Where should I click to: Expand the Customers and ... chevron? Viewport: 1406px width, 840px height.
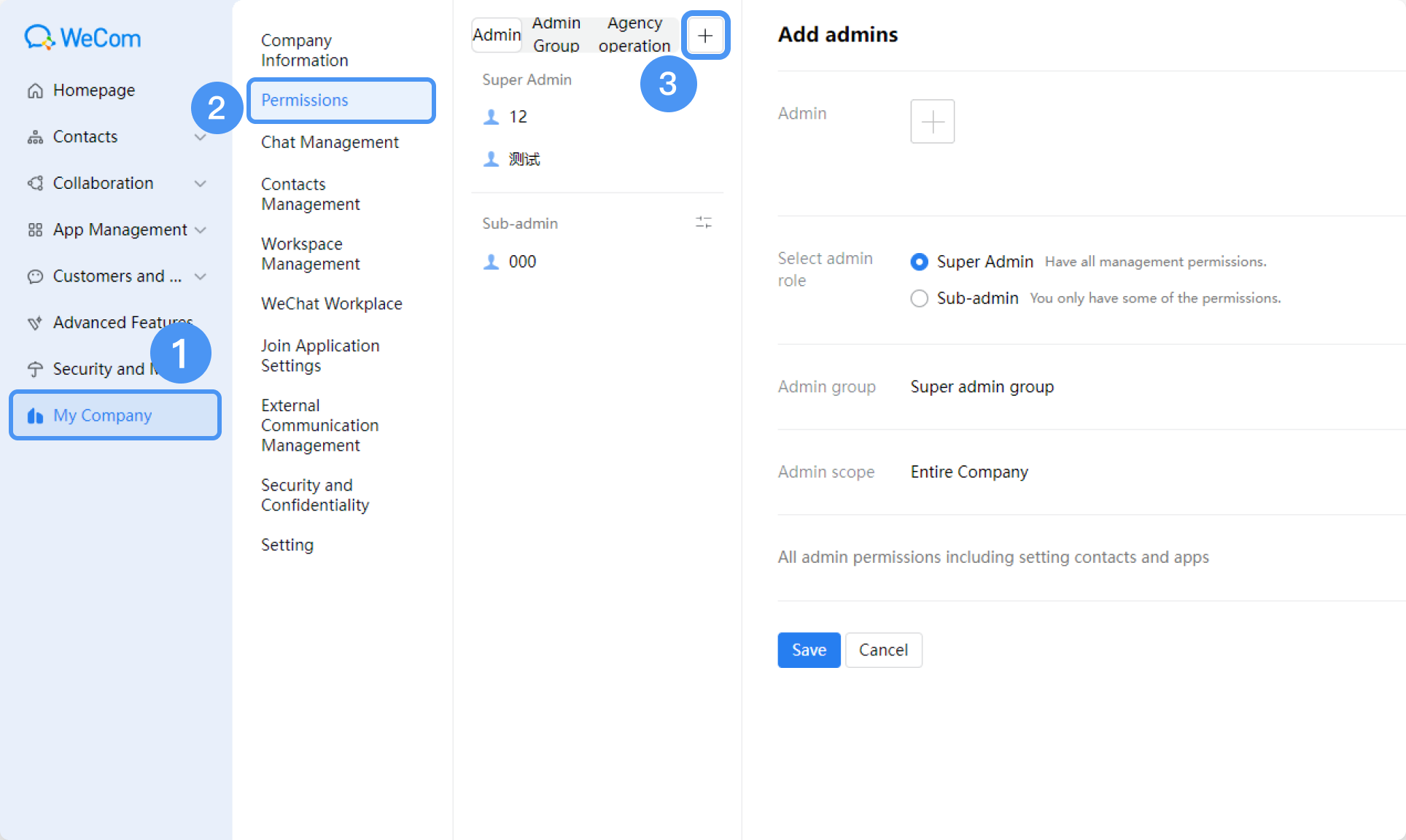click(x=201, y=276)
